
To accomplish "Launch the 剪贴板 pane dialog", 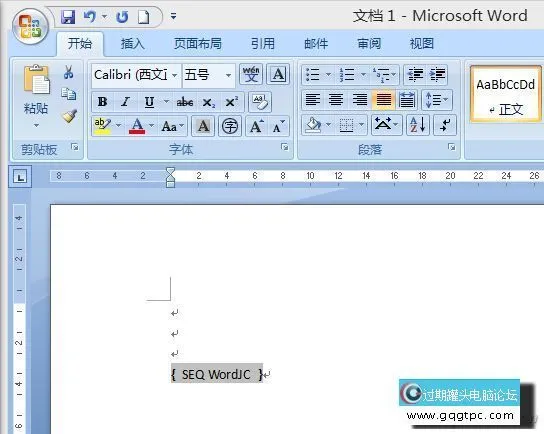I will 75,147.
